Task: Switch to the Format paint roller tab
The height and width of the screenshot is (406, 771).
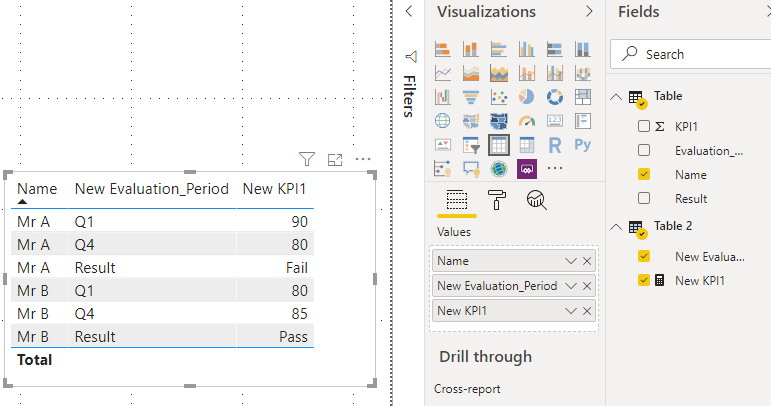Action: pos(496,200)
